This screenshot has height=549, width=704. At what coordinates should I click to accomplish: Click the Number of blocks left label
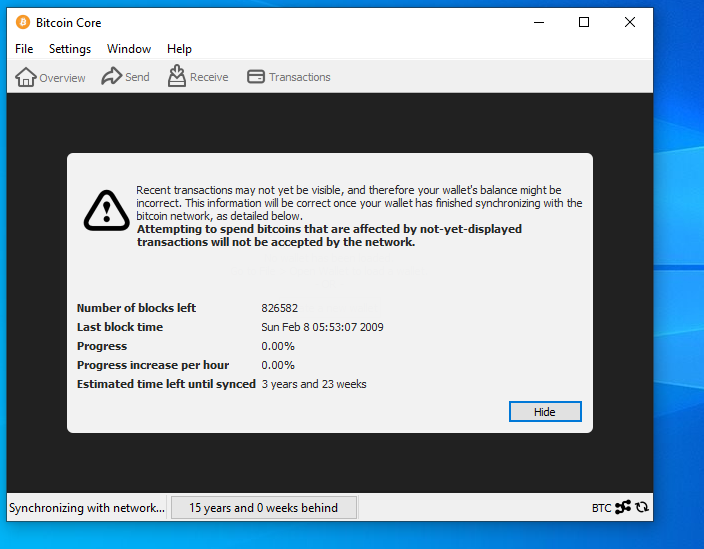tap(136, 308)
